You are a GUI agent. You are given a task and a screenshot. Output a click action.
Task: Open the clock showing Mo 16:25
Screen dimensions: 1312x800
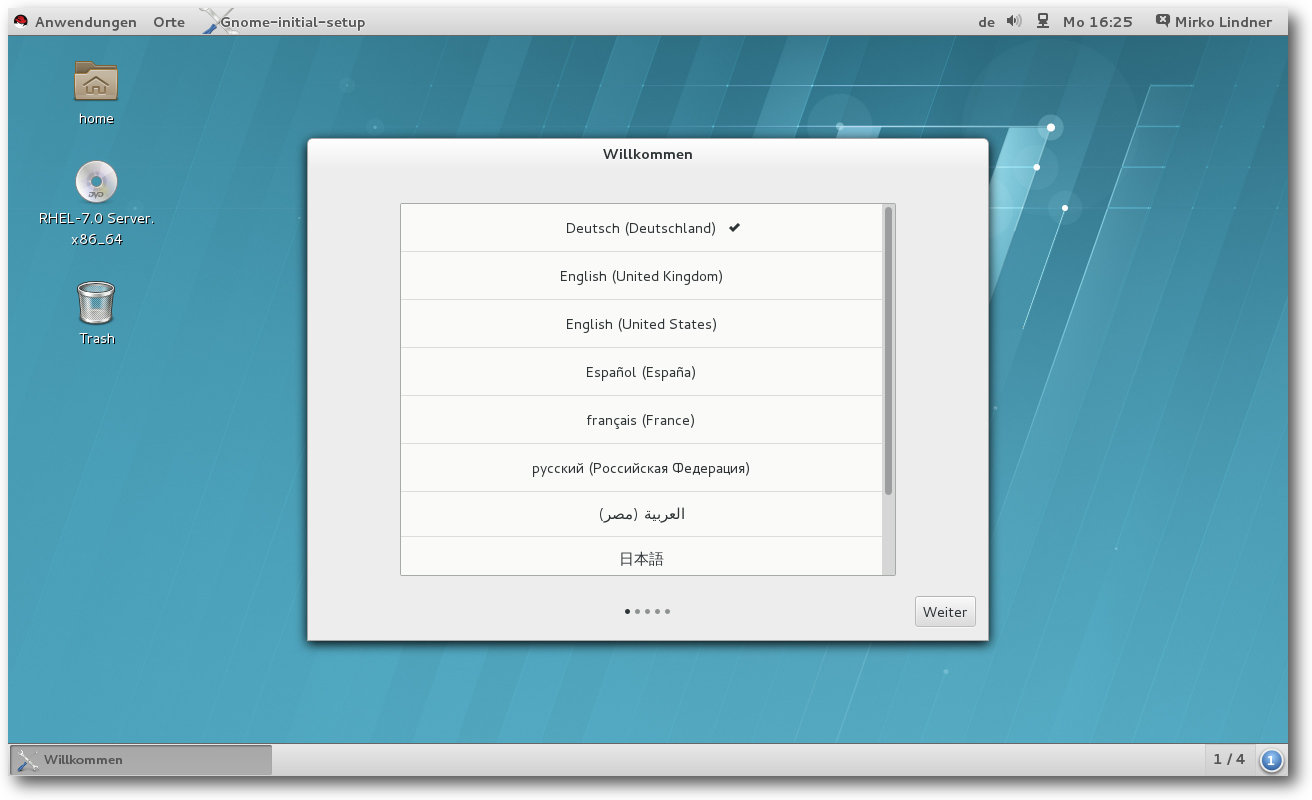click(1098, 22)
